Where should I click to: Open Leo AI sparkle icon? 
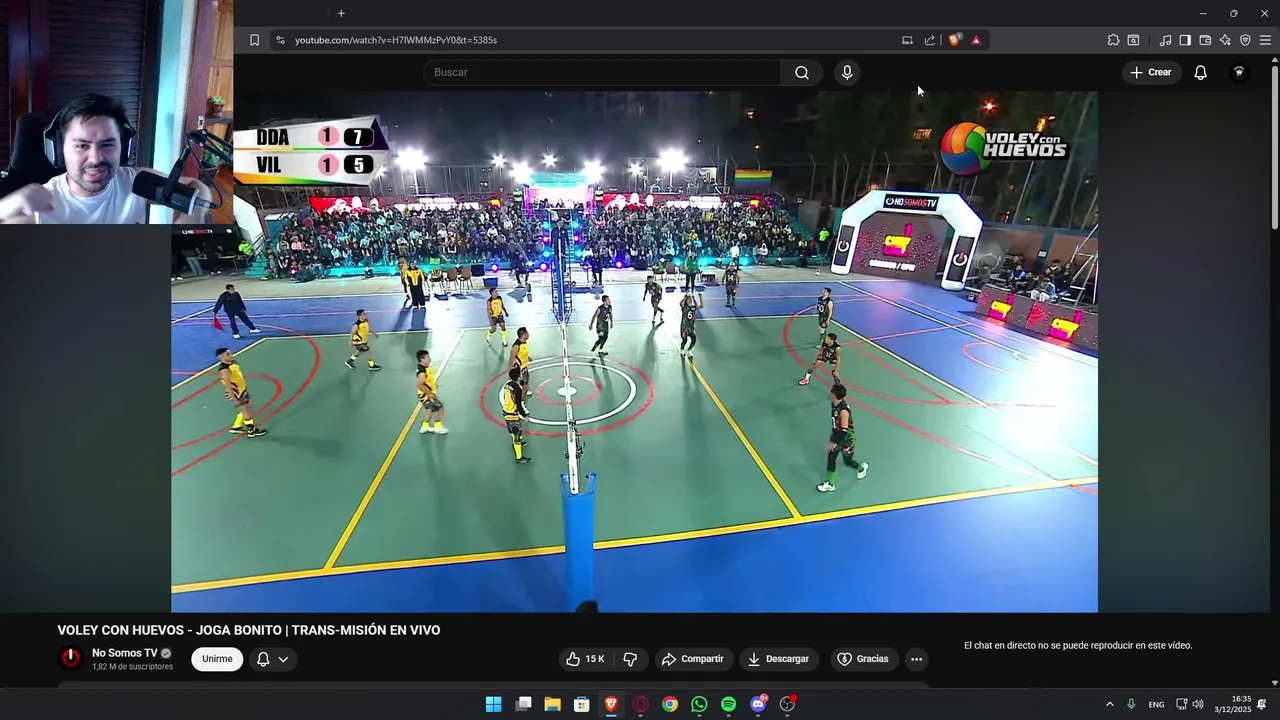click(x=1225, y=40)
